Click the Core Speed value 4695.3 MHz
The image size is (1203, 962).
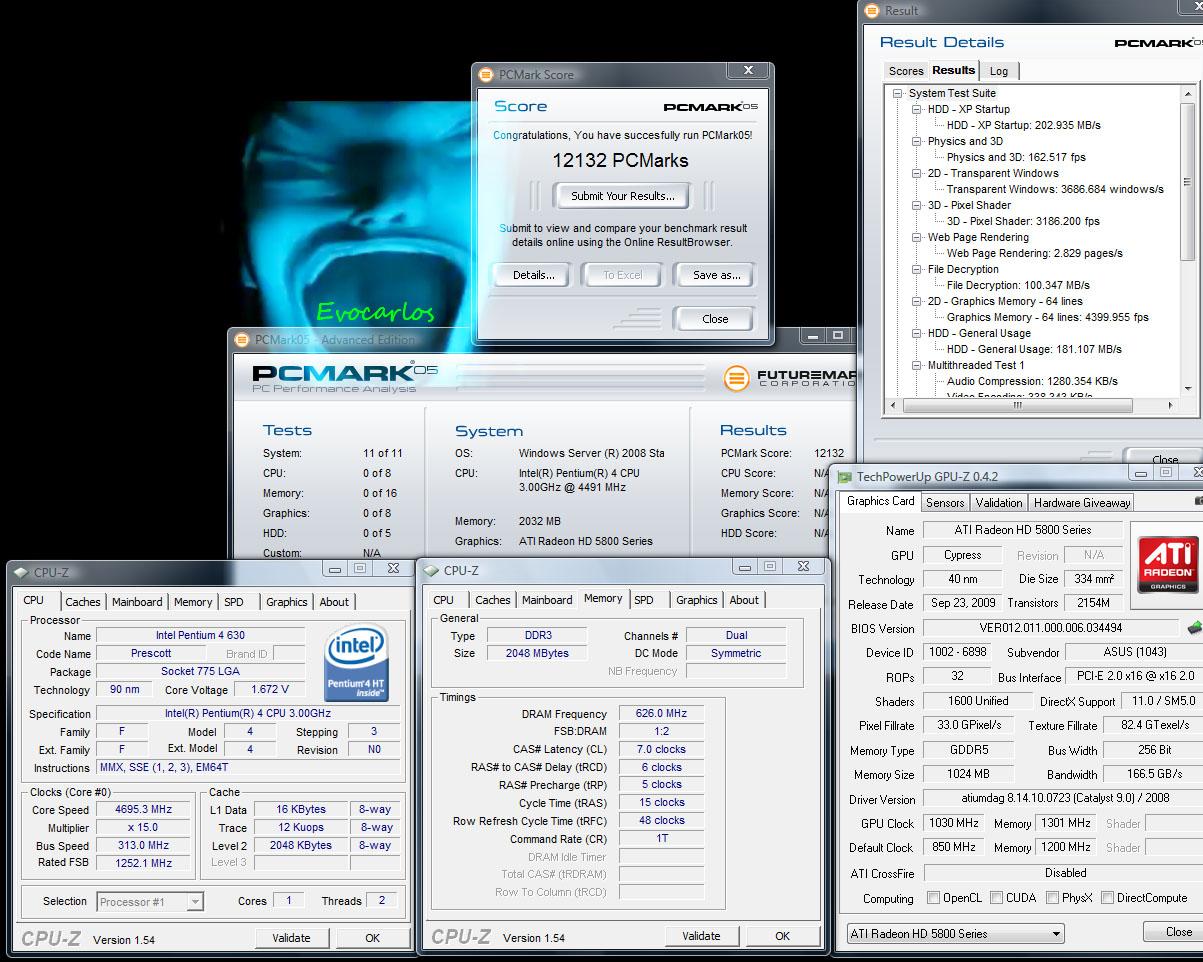coord(144,810)
